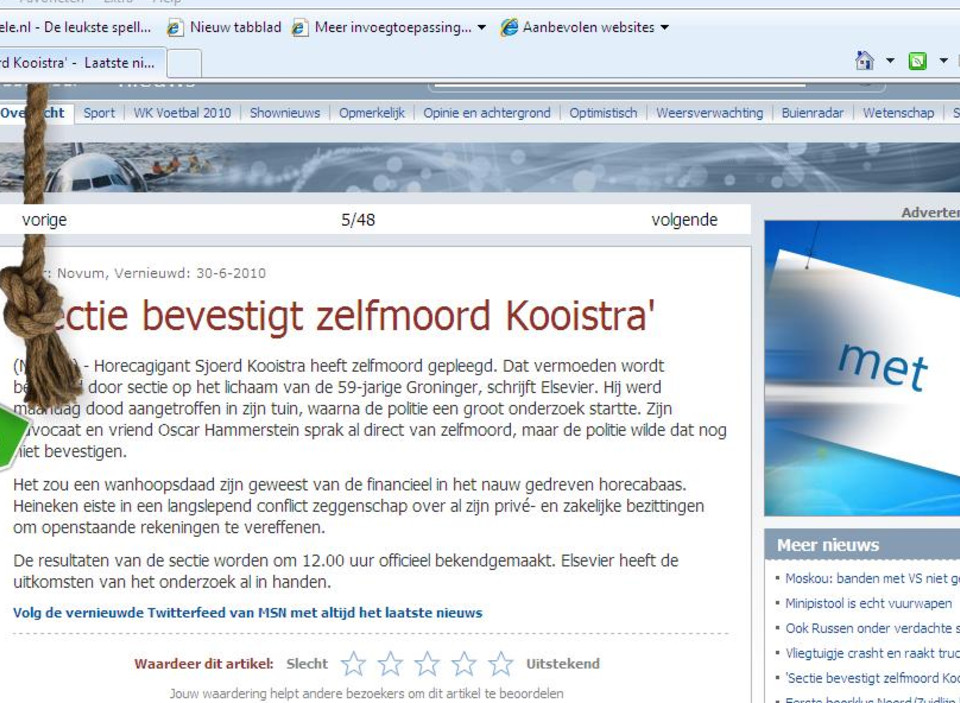Screen dimensions: 960x703
Task: Go to the volgende article
Action: (x=684, y=219)
